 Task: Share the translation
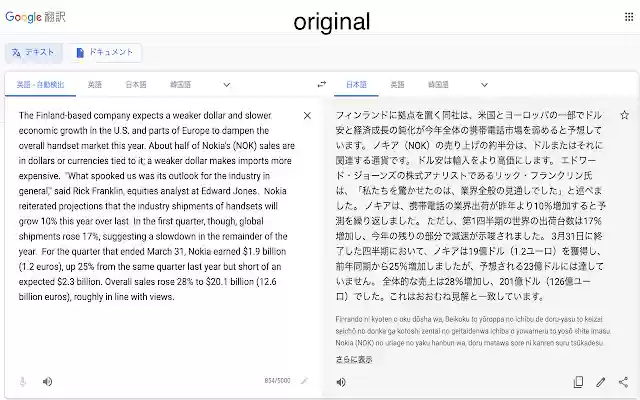point(623,382)
